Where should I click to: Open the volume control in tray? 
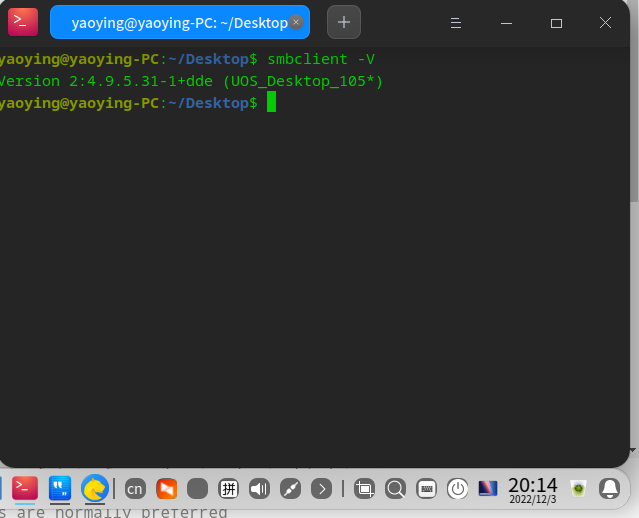[x=260, y=489]
